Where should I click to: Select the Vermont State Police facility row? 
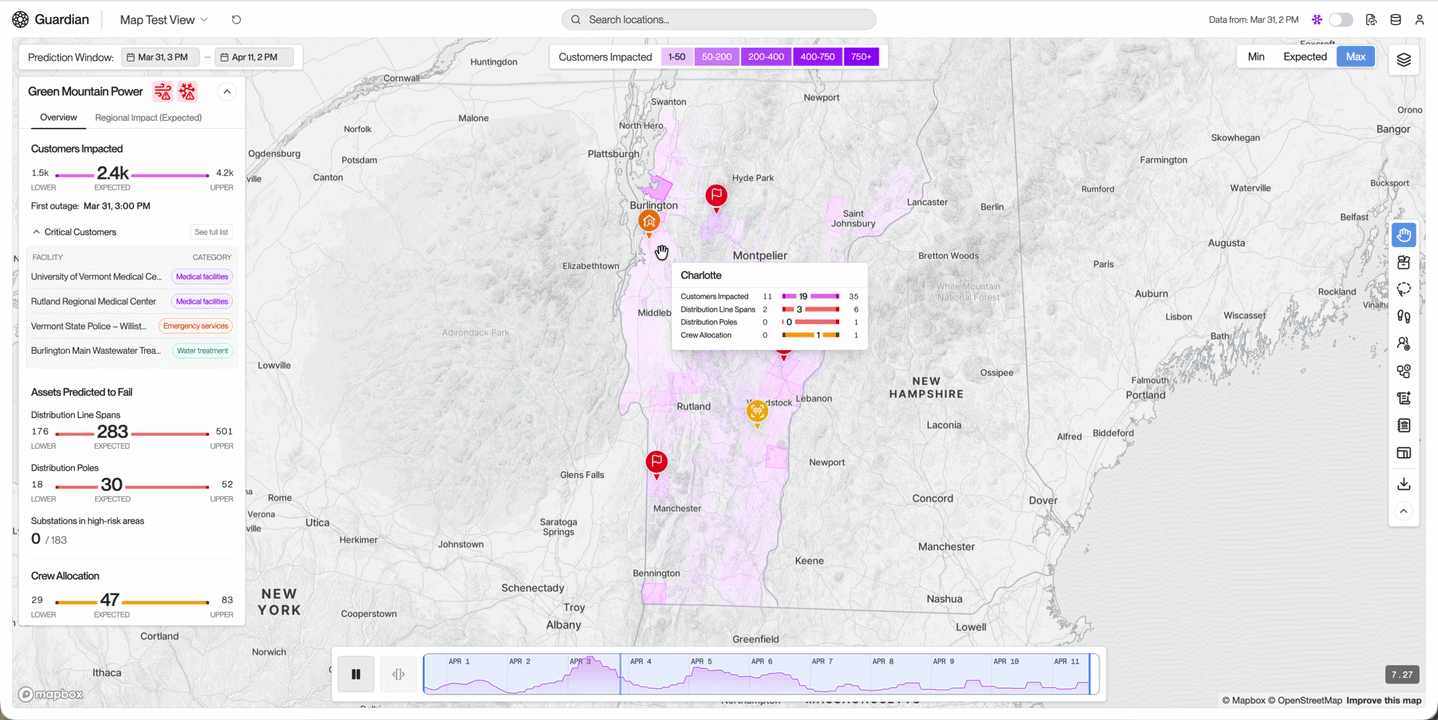[132, 326]
